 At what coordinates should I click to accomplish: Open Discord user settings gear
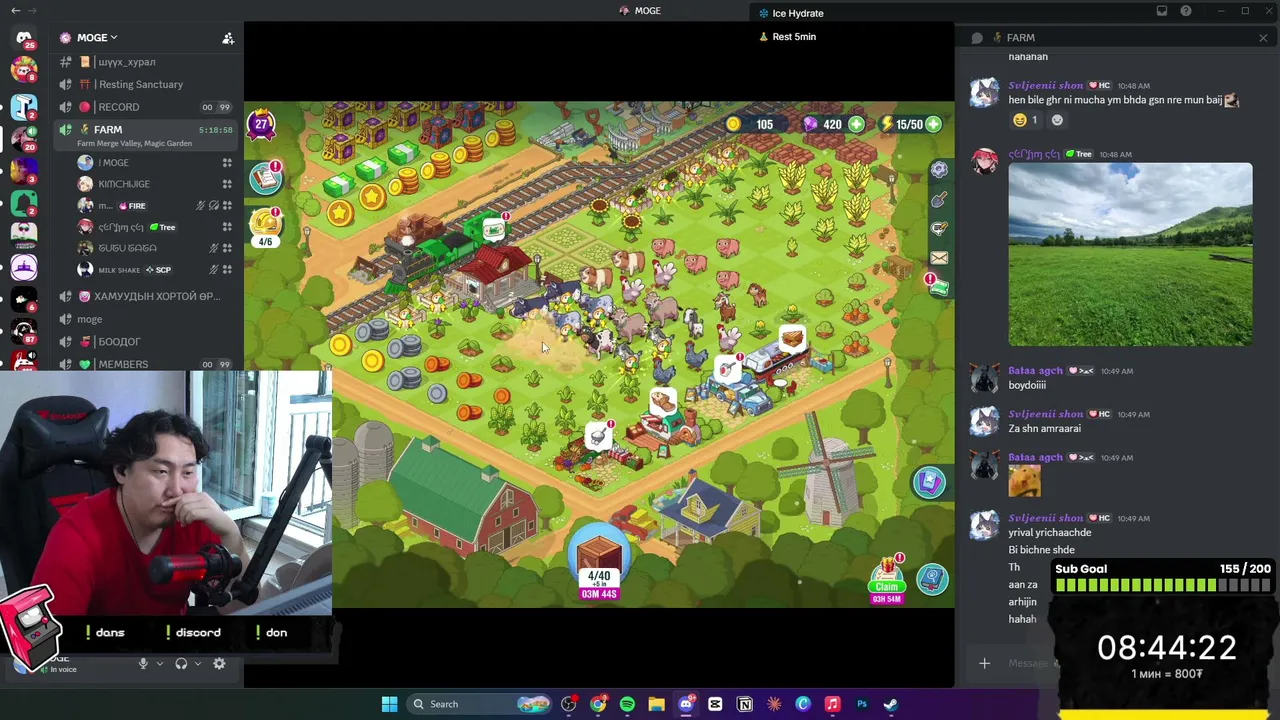click(x=219, y=664)
